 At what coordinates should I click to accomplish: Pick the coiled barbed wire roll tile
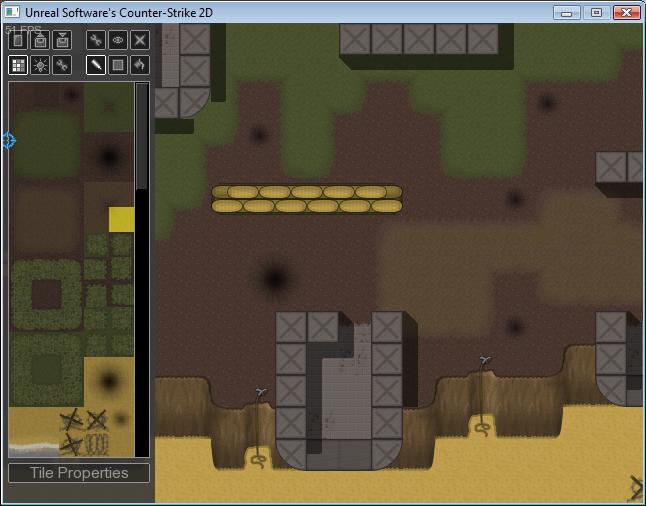point(97,445)
